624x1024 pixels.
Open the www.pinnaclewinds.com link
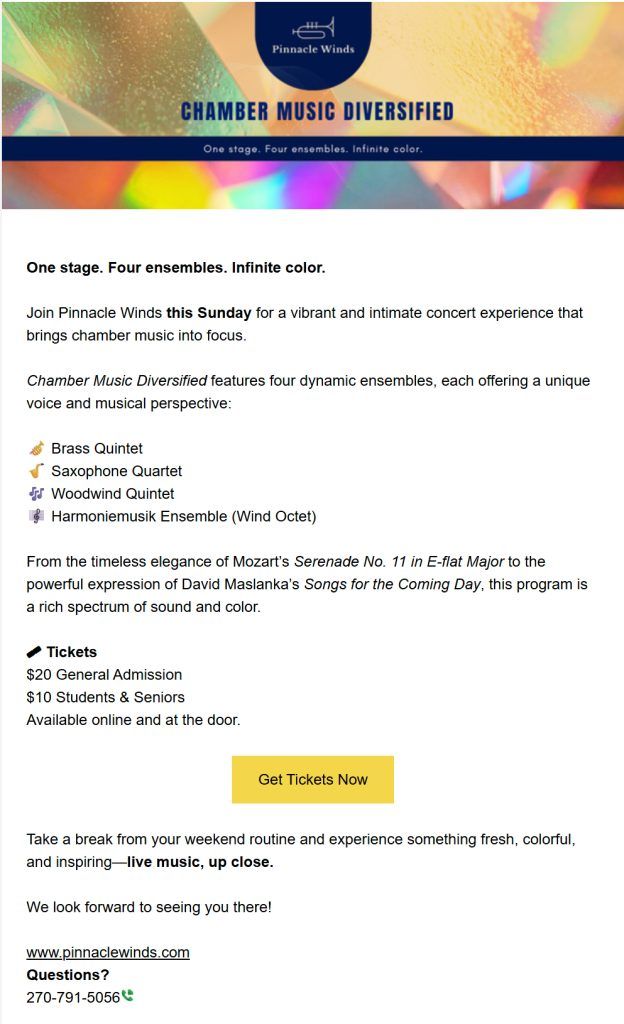108,952
